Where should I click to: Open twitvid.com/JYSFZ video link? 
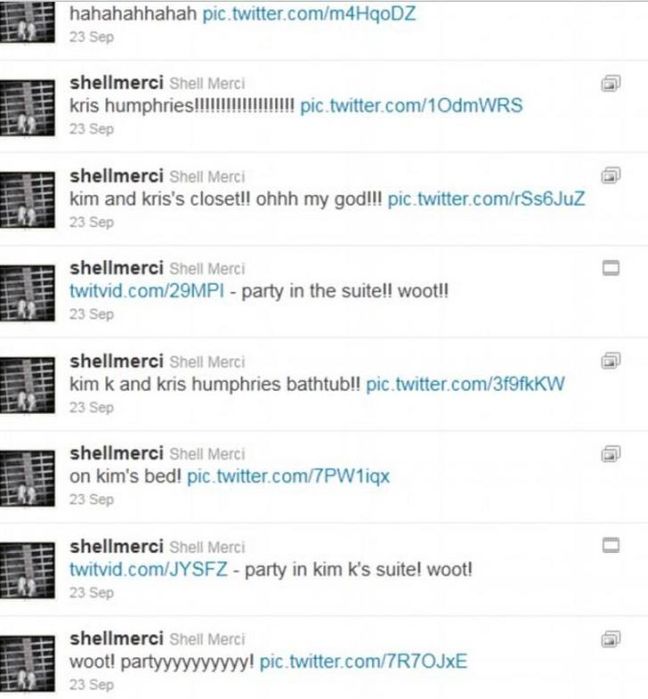(148, 569)
